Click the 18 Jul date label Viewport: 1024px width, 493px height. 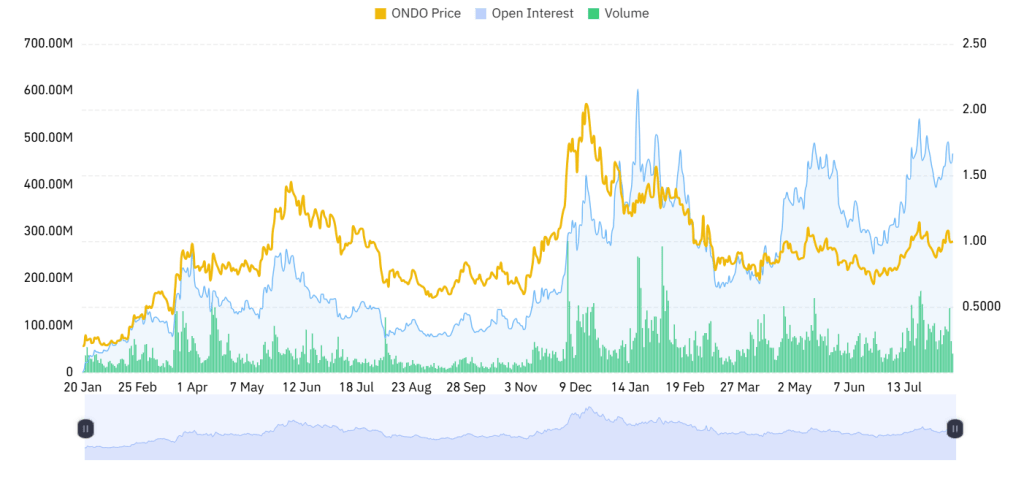[x=356, y=387]
